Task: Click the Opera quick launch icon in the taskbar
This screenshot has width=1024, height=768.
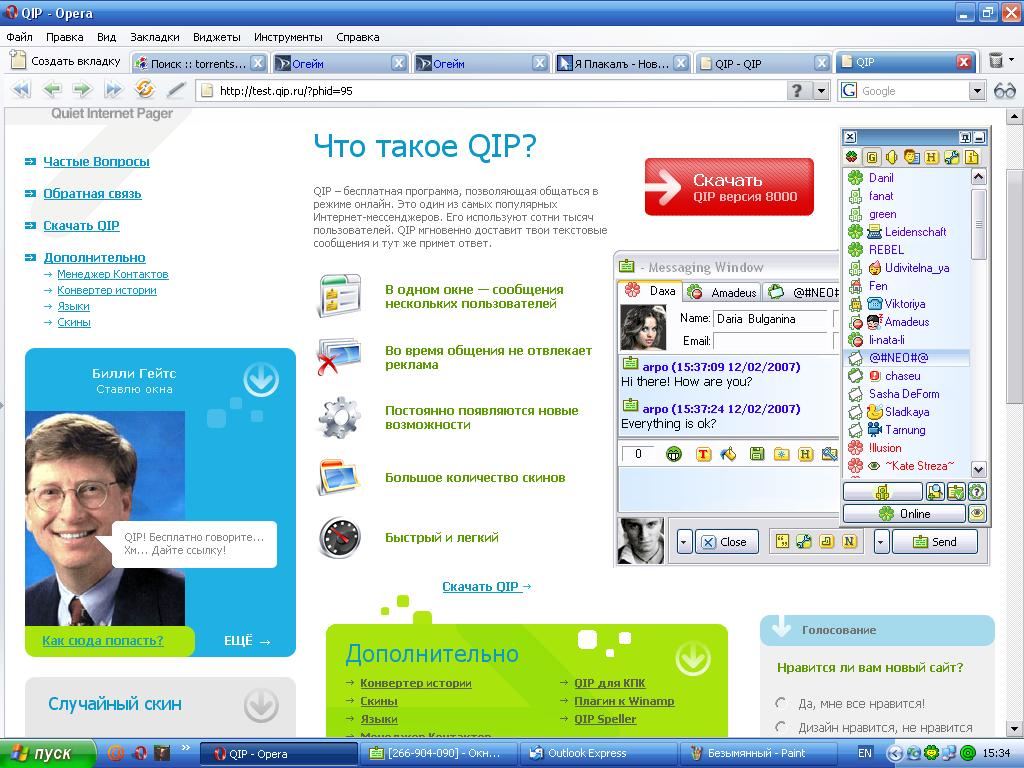Action: (x=139, y=753)
